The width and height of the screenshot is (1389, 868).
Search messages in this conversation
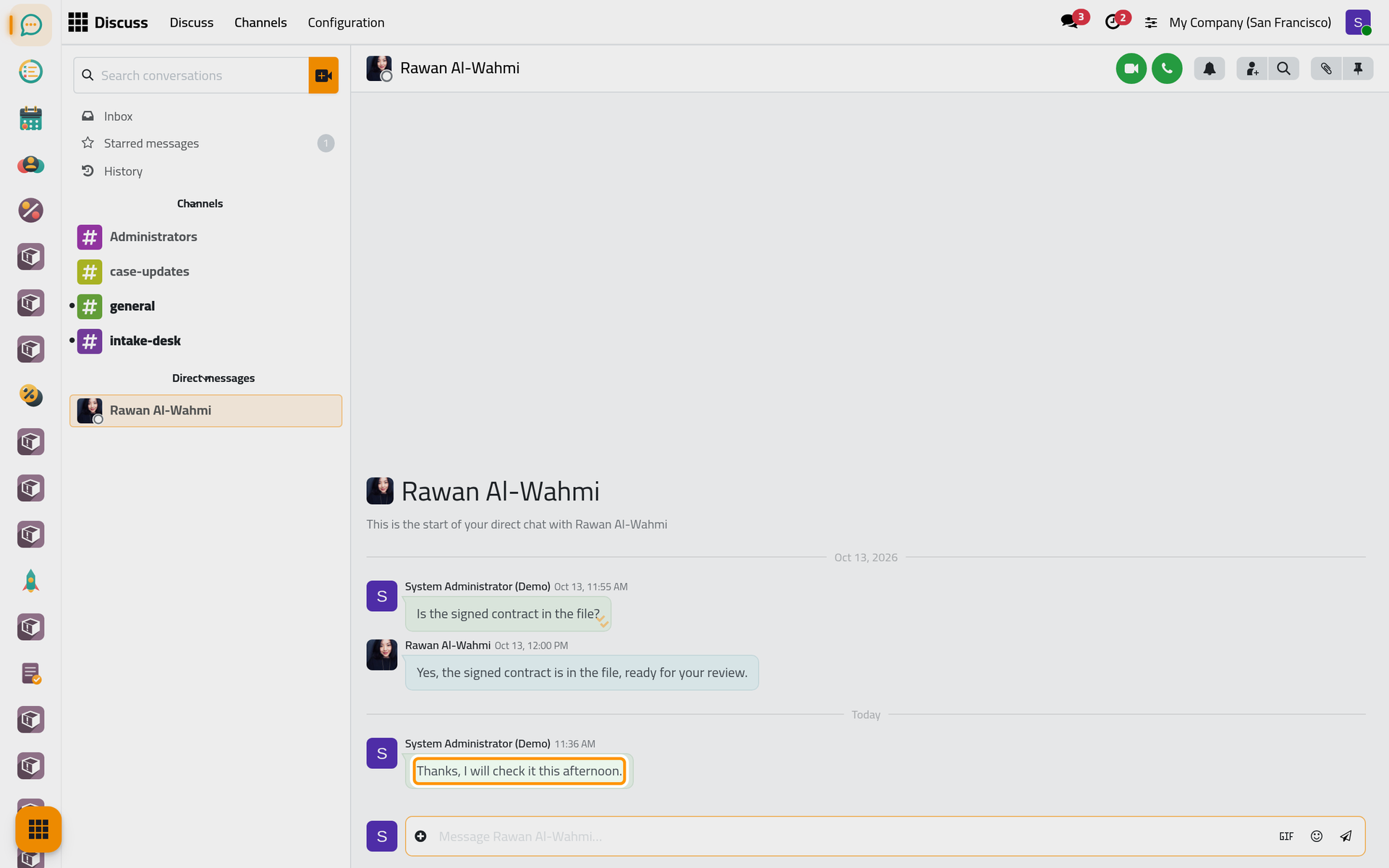click(1283, 69)
